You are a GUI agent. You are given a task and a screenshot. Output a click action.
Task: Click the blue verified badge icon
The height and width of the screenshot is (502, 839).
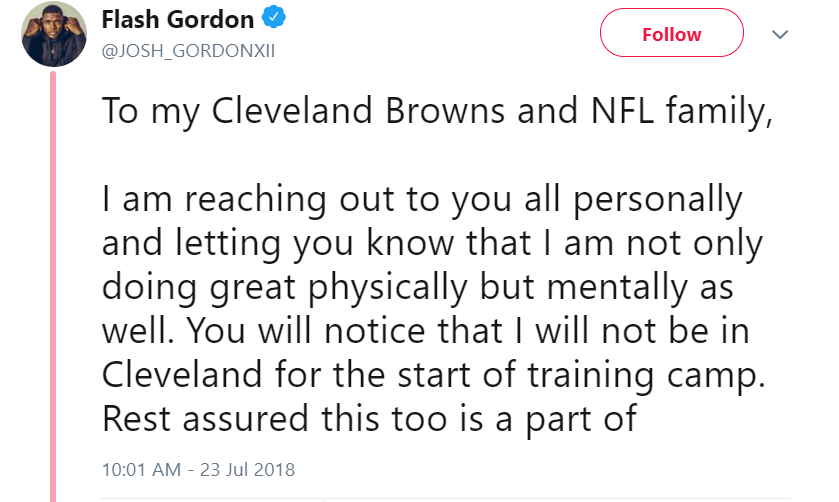click(273, 18)
